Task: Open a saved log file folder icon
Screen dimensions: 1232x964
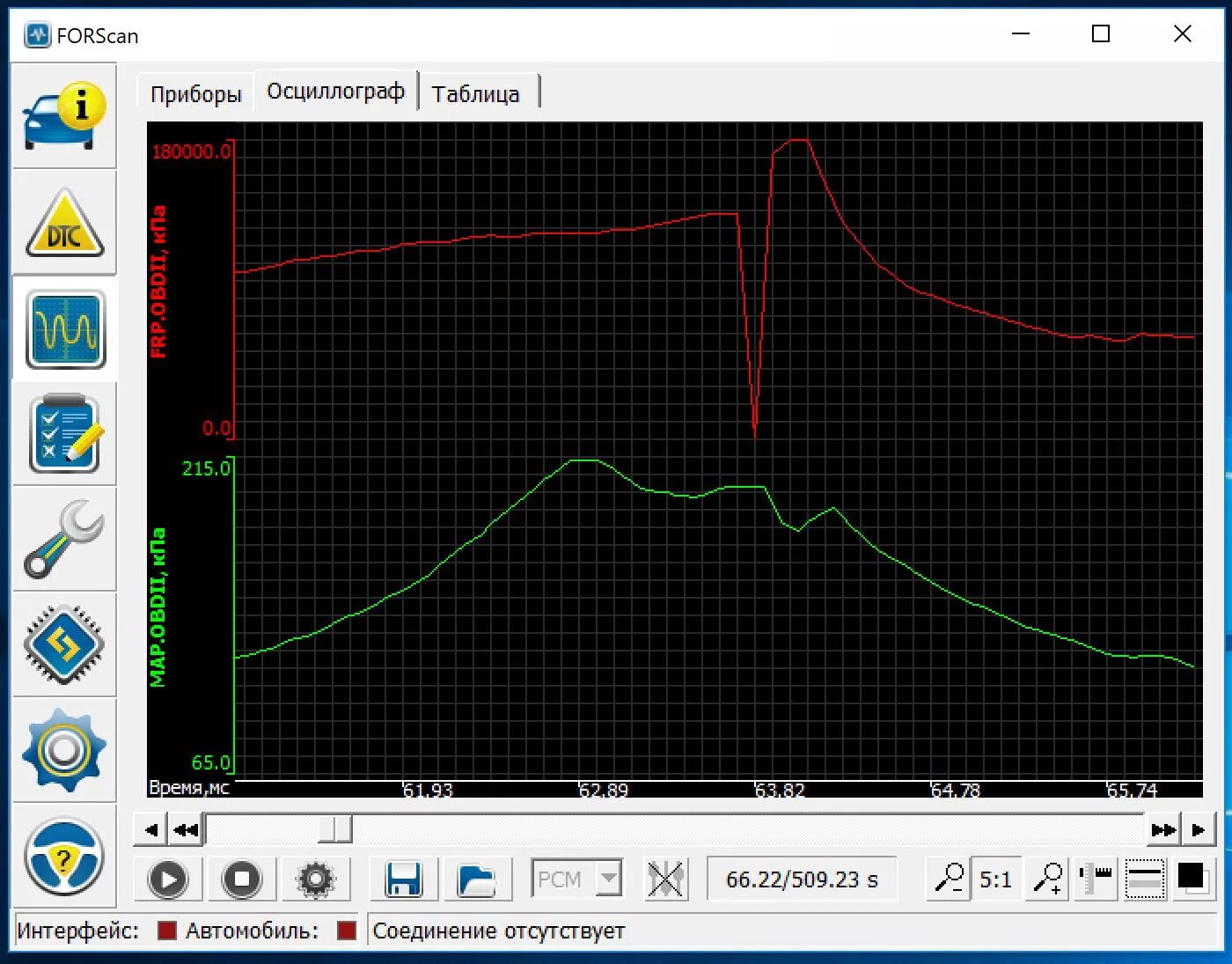Action: (478, 879)
